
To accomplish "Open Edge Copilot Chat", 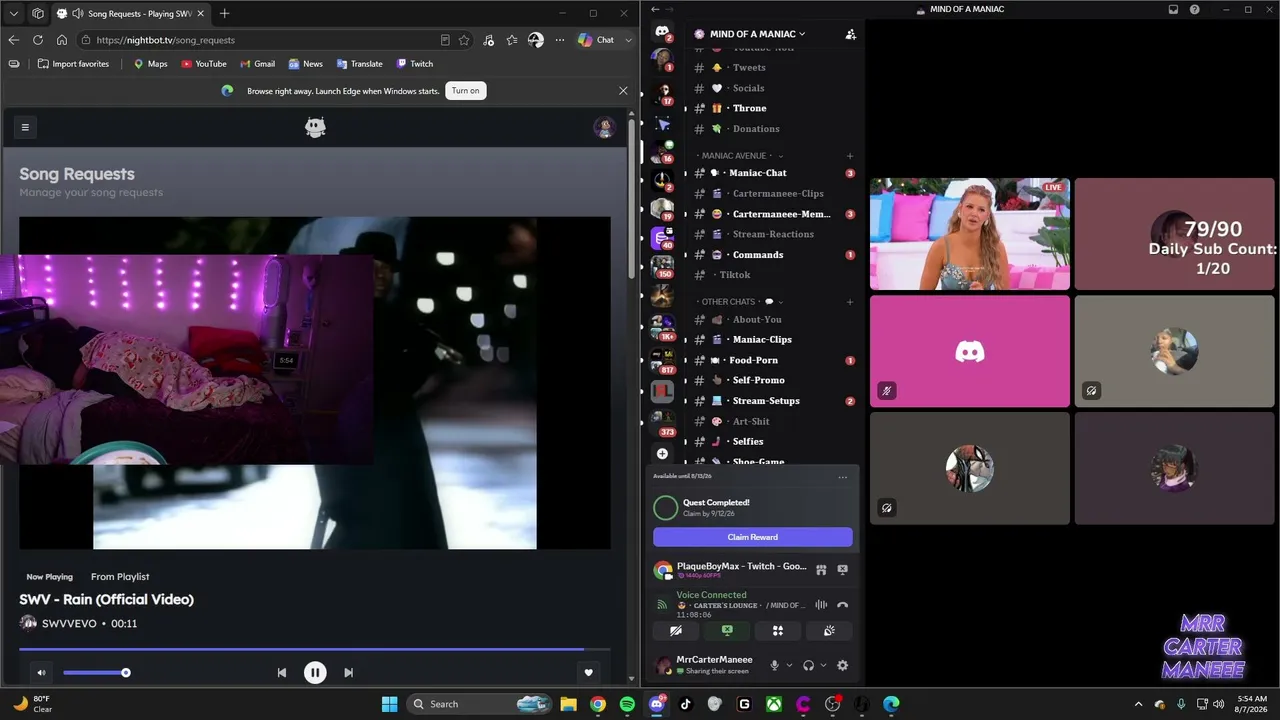I will pyautogui.click(x=597, y=40).
